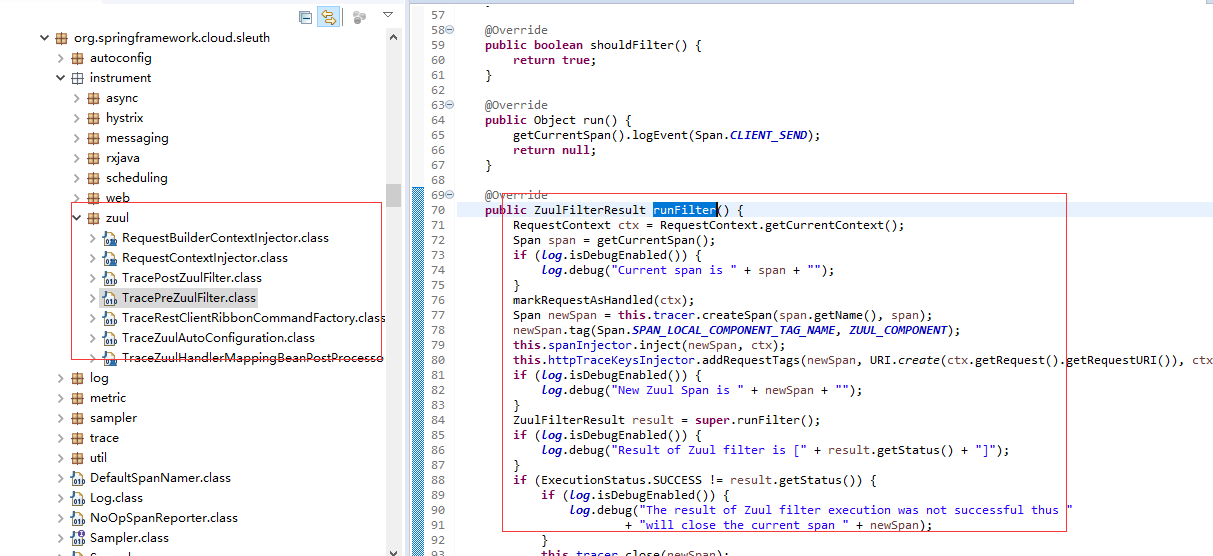Select TraceRestClientRibbonCommandFactory.class in the tree
Image resolution: width=1213 pixels, height=556 pixels.
(x=254, y=318)
